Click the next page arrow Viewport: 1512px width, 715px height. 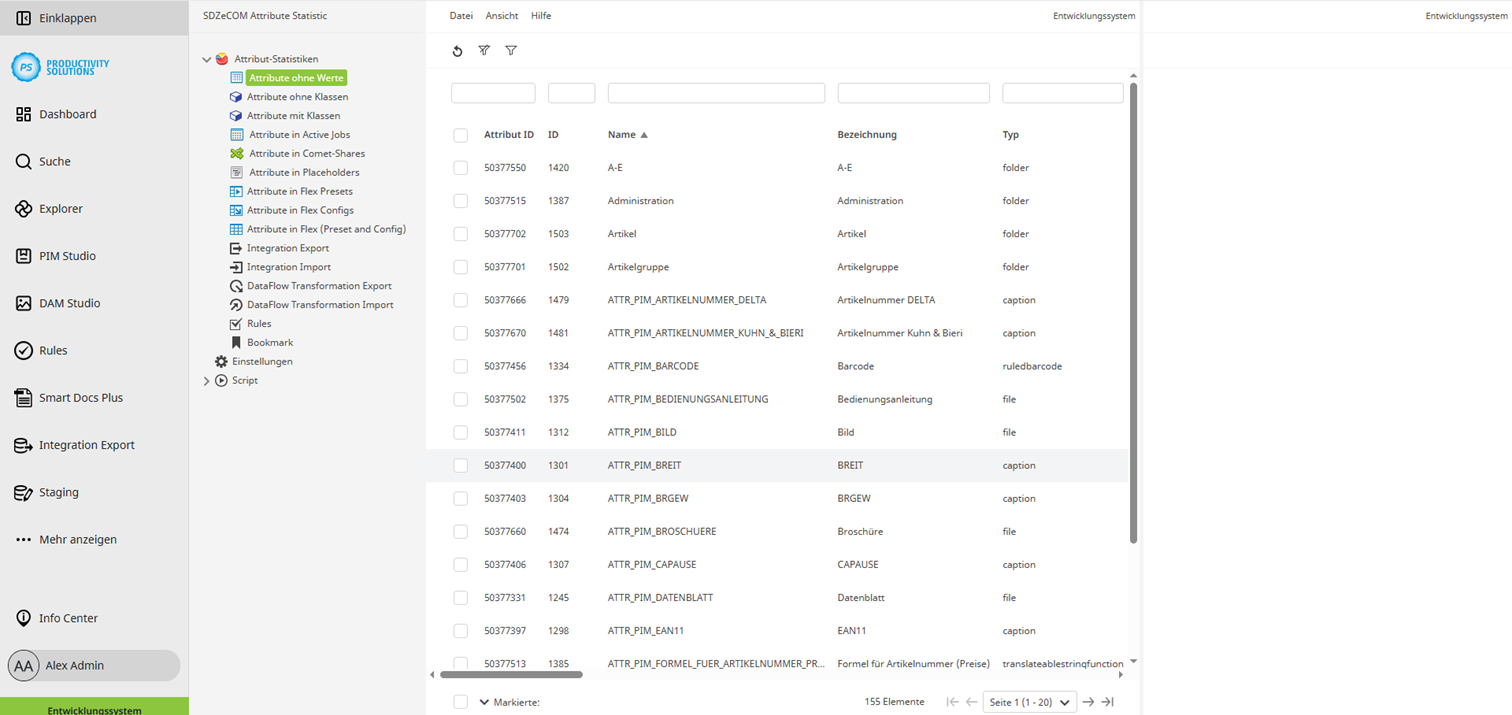pos(1088,702)
